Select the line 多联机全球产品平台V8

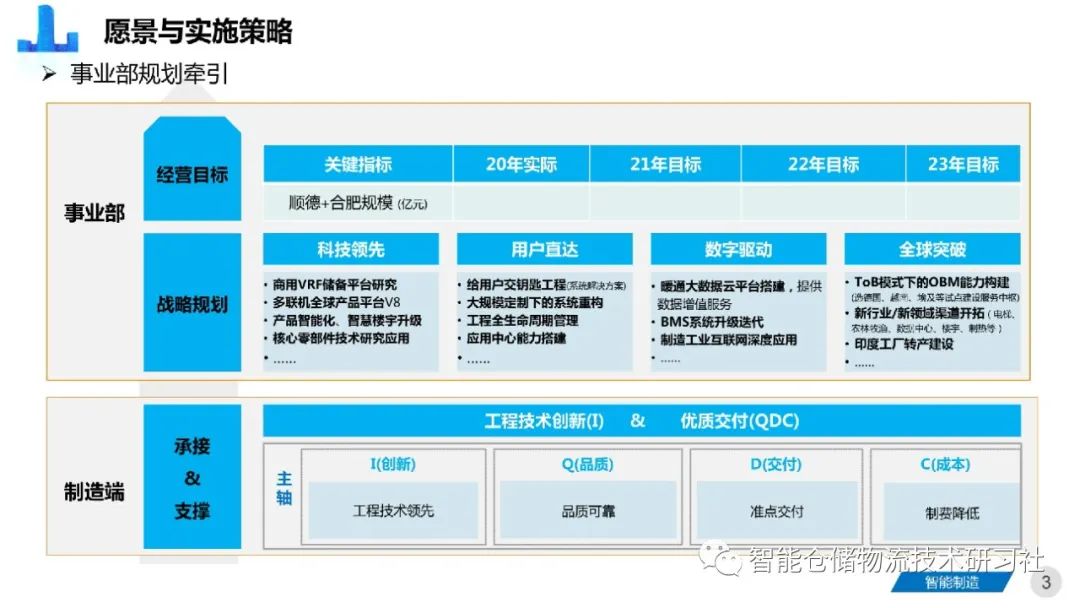(336, 302)
